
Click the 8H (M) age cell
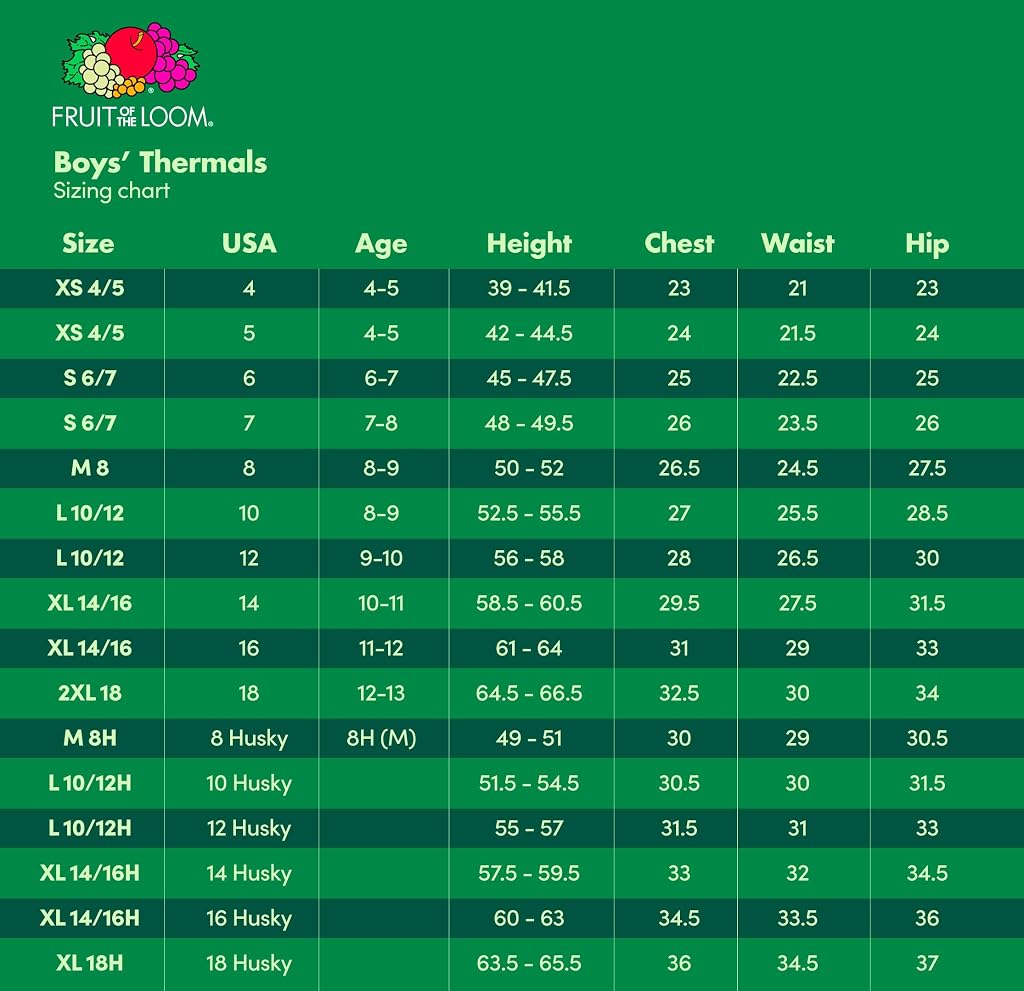pyautogui.click(x=381, y=738)
